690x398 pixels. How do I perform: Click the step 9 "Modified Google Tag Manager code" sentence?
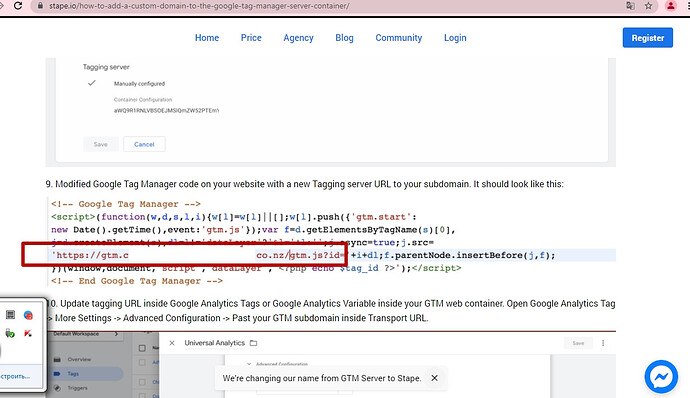[x=305, y=184]
